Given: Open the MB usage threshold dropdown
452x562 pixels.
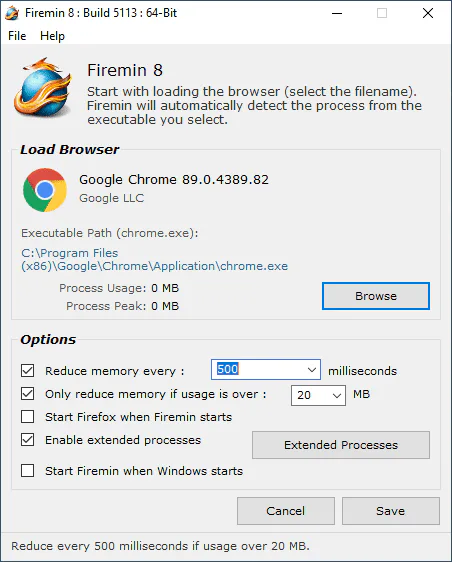Looking at the screenshot, I should click(318, 395).
